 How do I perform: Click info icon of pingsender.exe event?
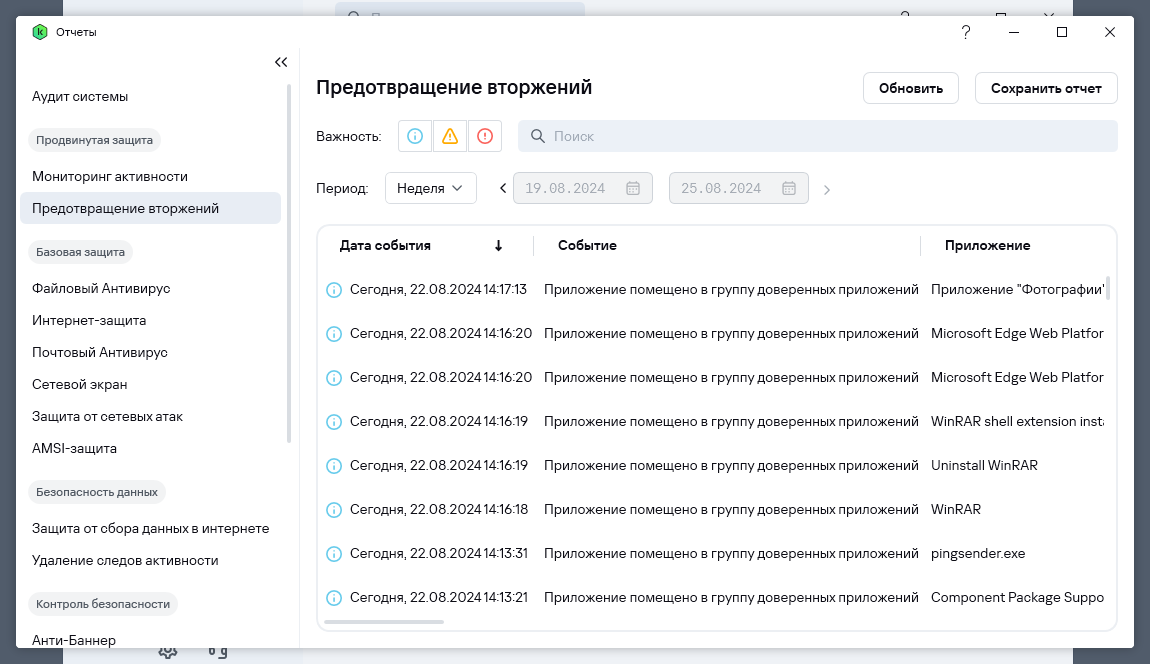(x=334, y=554)
